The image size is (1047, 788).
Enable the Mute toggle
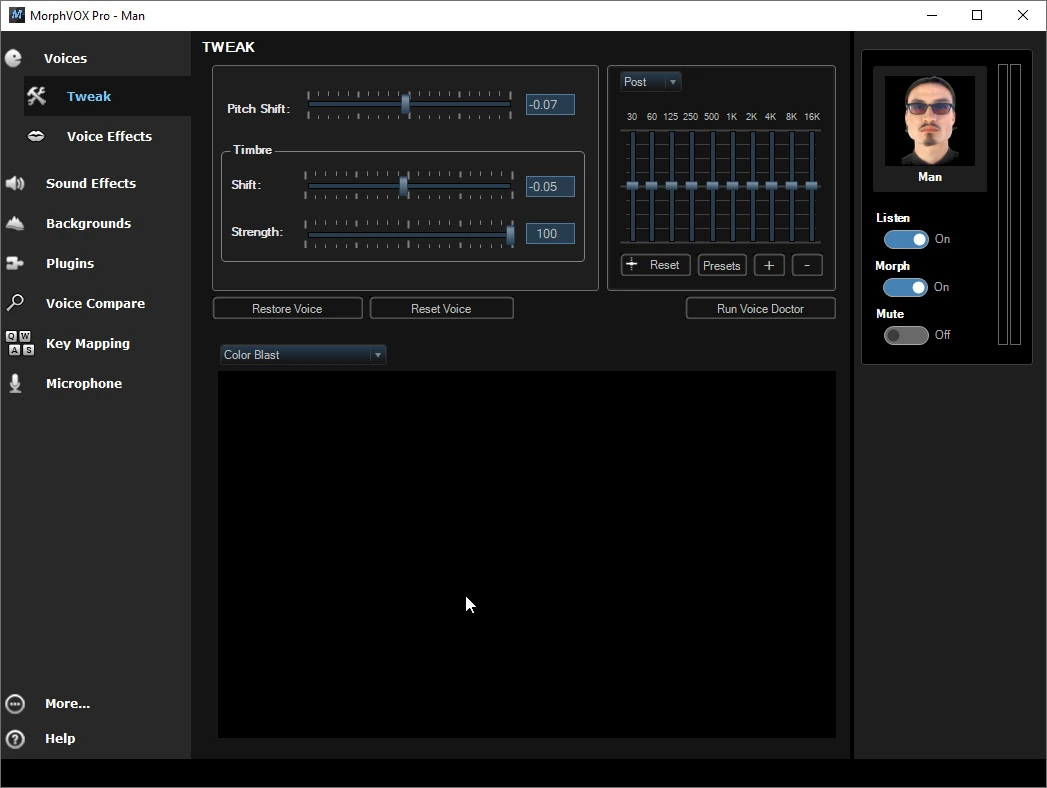[x=906, y=335]
